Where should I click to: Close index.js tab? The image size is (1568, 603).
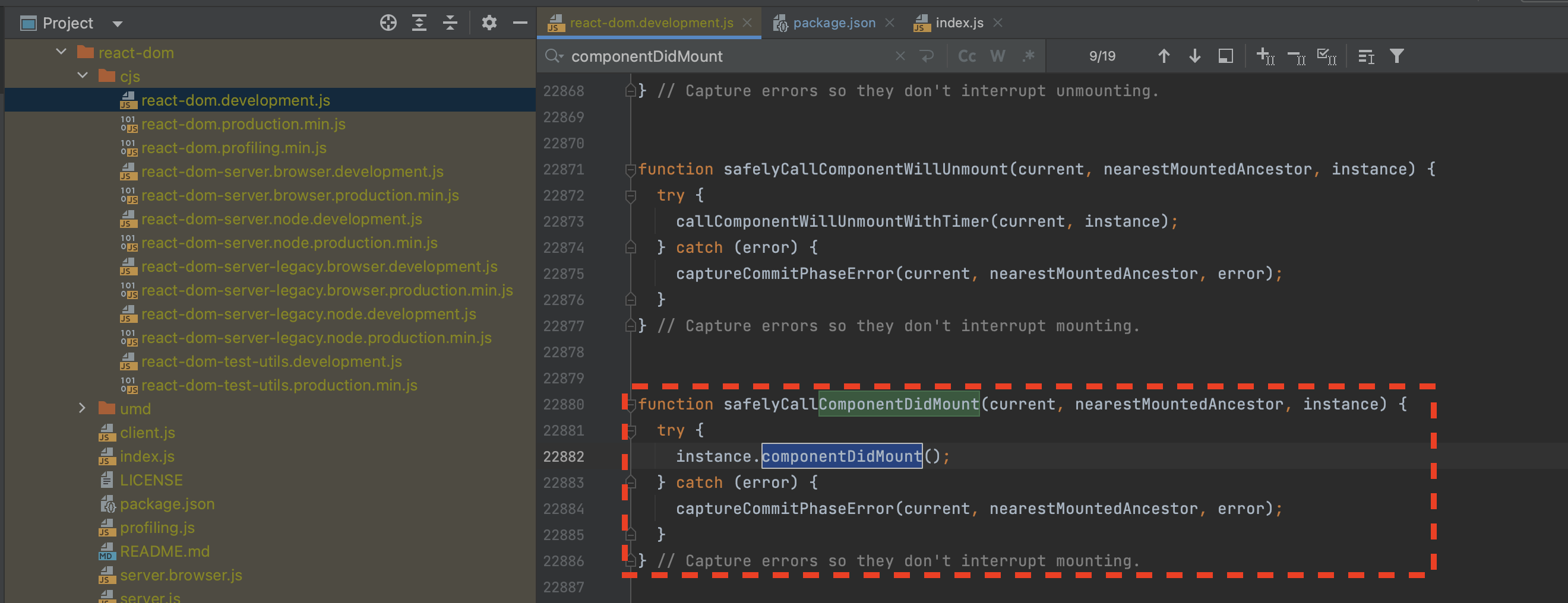pyautogui.click(x=998, y=23)
